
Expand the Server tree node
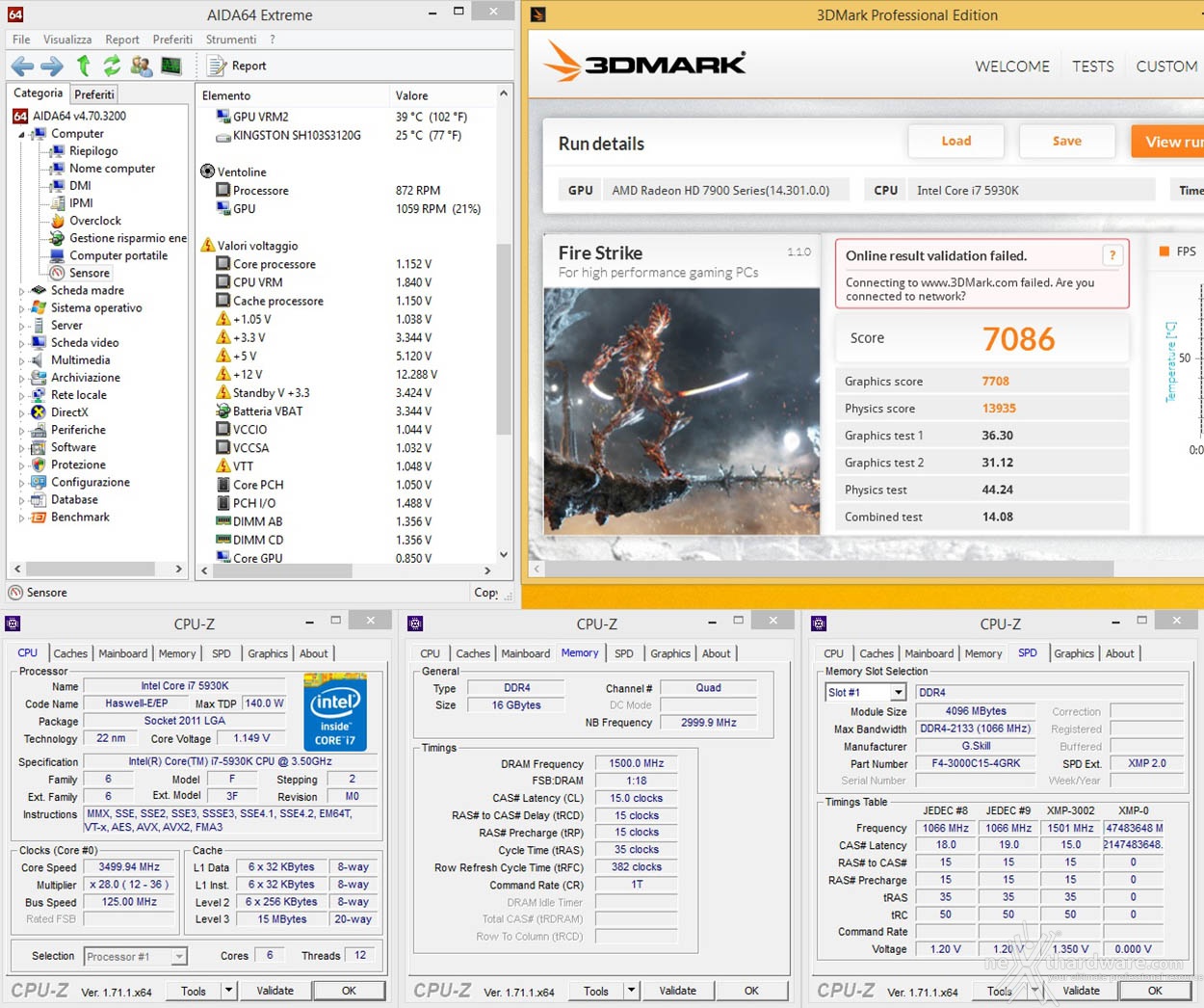click(21, 326)
